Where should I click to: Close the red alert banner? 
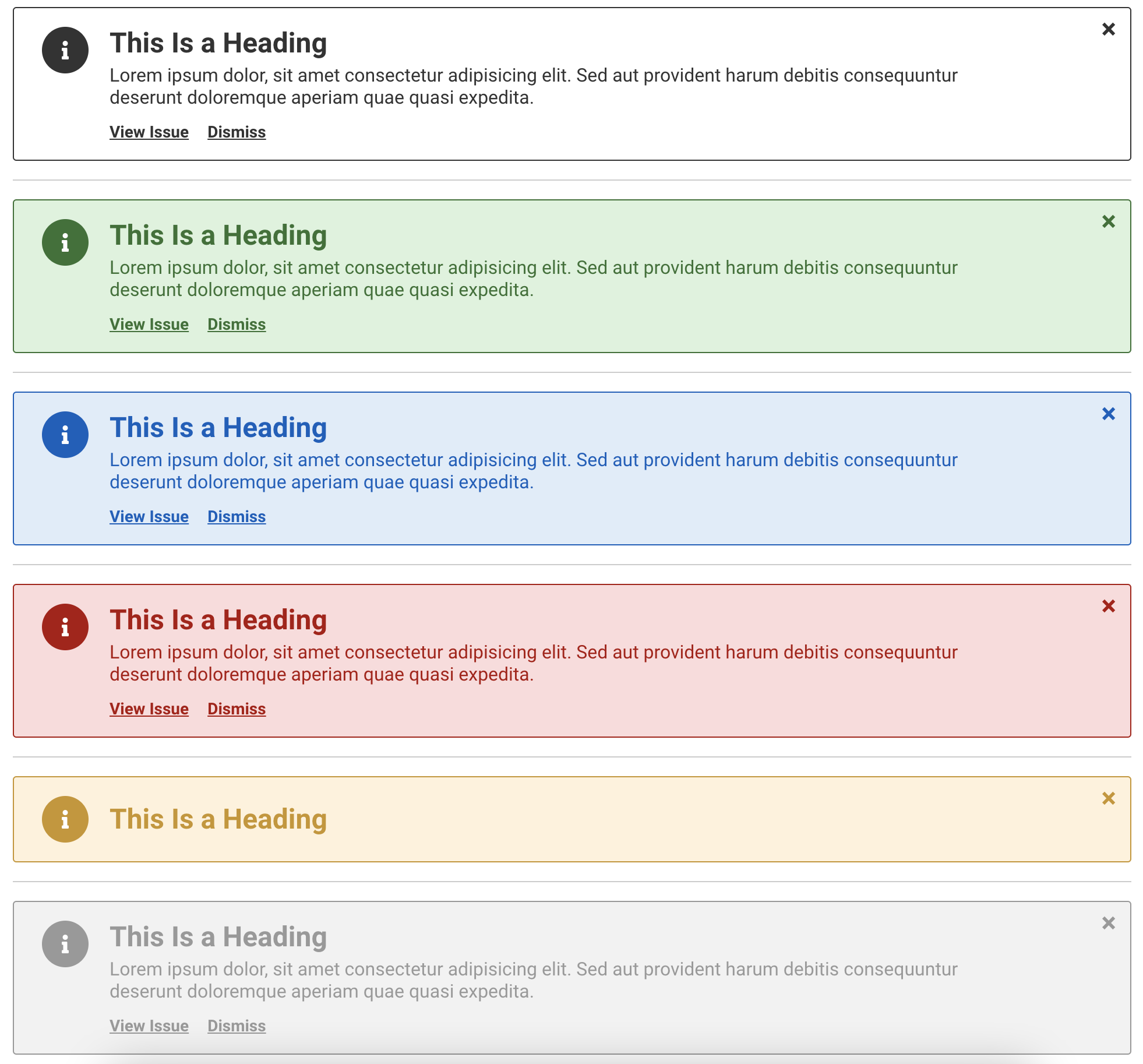click(1108, 606)
